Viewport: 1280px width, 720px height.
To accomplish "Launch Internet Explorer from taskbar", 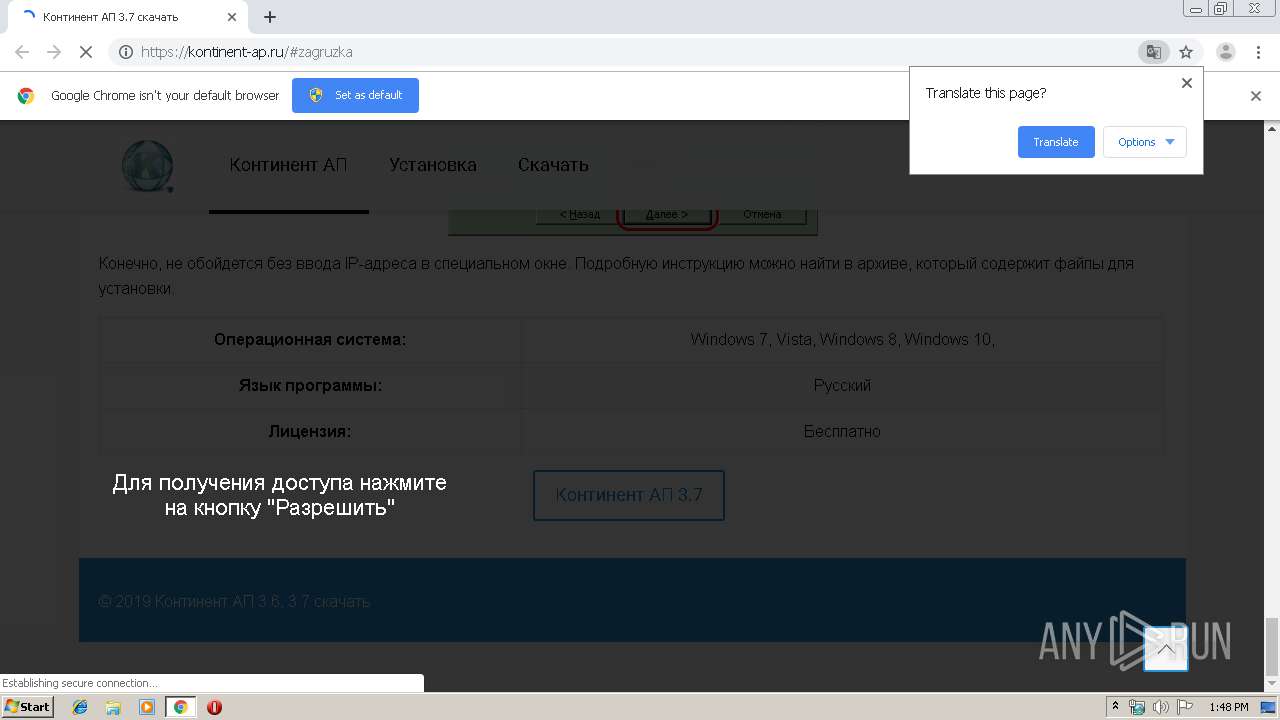I will (x=80, y=707).
